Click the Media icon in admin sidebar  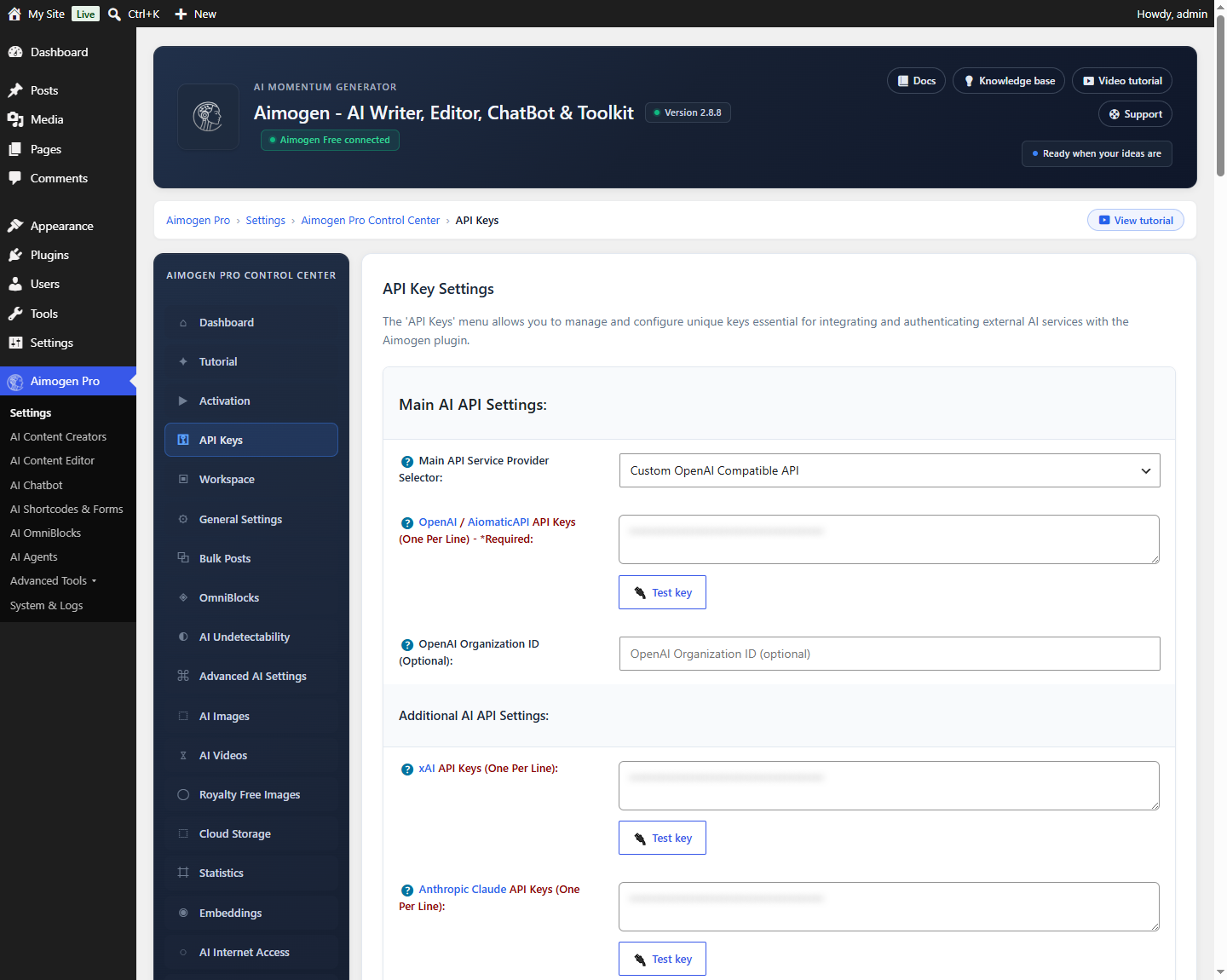click(15, 119)
